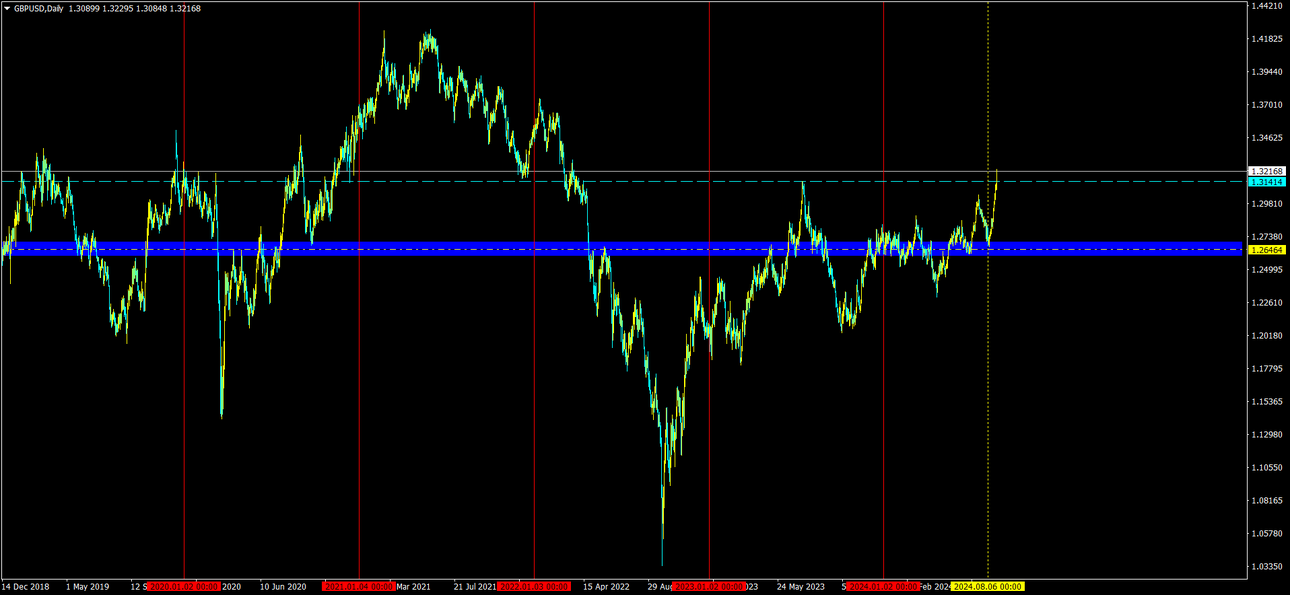Click price scale value 1.37010

tap(1267, 105)
